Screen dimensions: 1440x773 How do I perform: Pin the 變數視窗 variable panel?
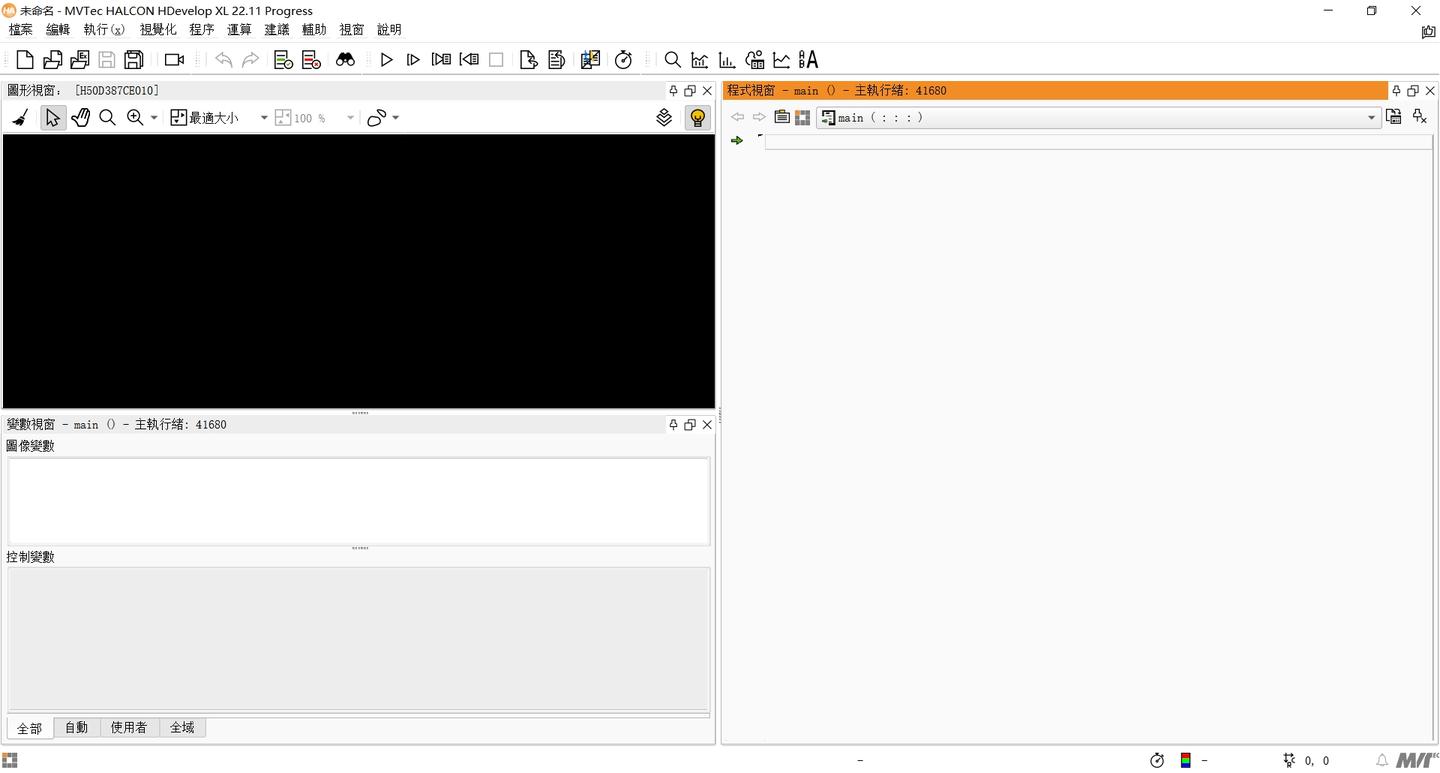point(673,425)
